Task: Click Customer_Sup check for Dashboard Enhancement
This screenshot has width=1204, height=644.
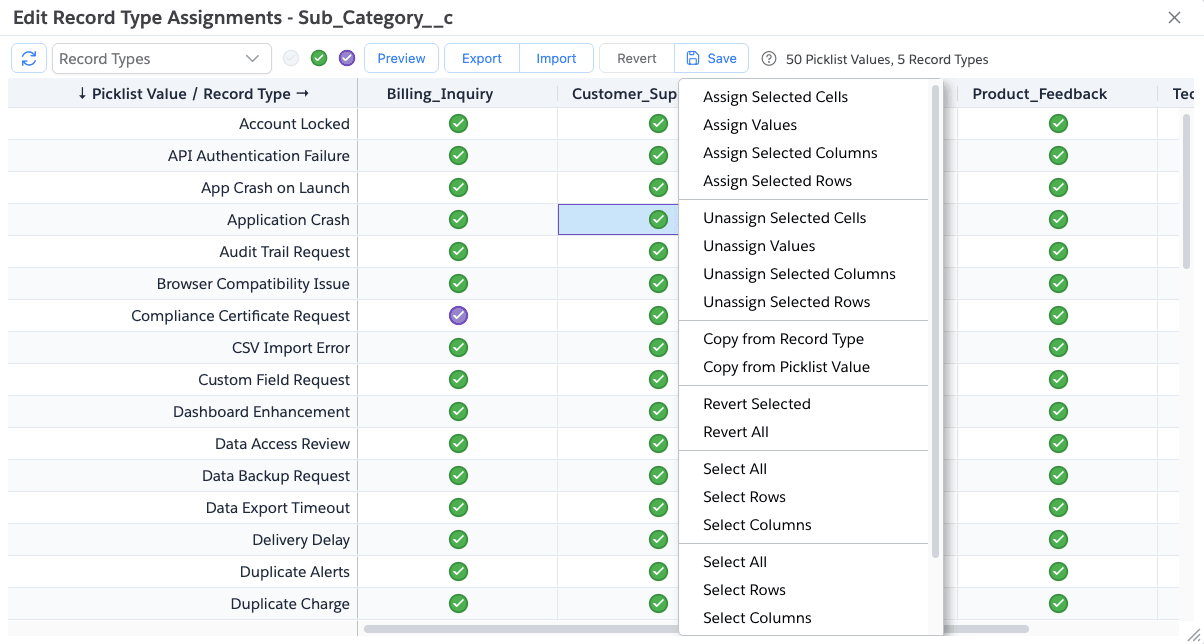Action: click(x=658, y=412)
